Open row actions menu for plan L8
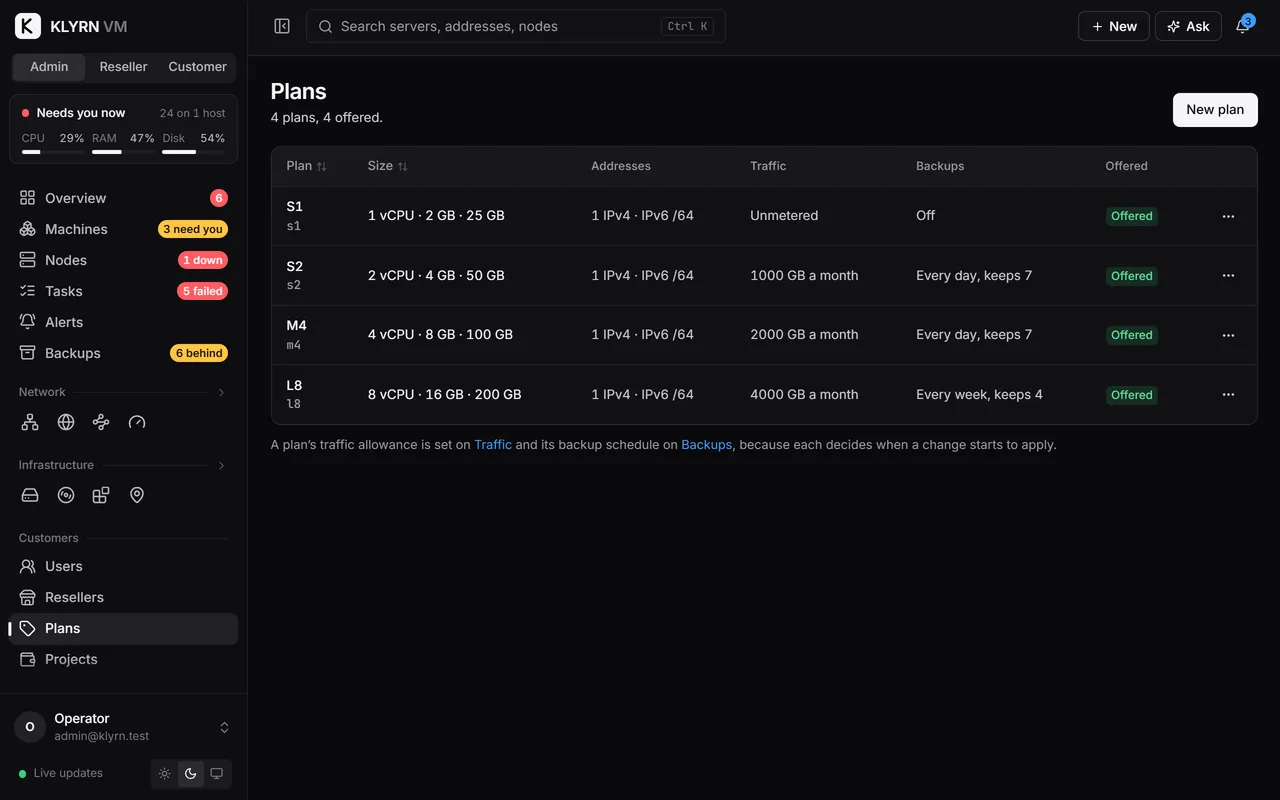The width and height of the screenshot is (1280, 800). pos(1228,395)
